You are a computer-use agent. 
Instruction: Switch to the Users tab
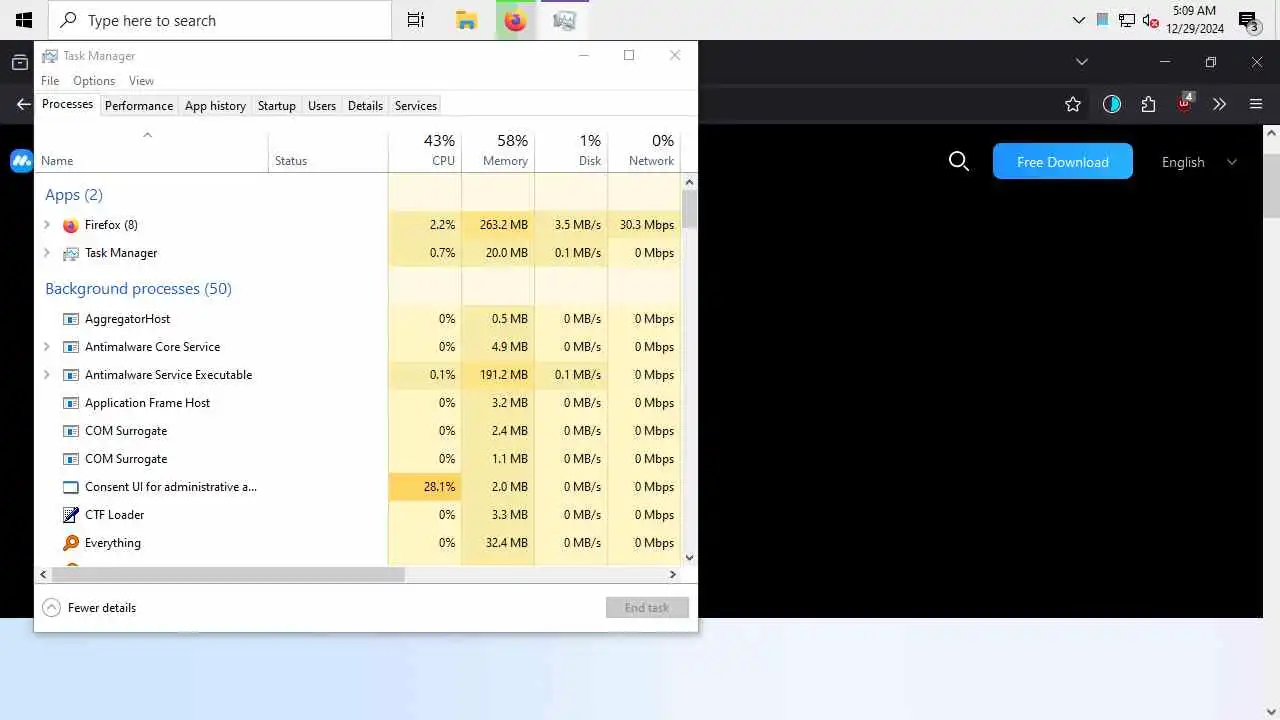322,106
